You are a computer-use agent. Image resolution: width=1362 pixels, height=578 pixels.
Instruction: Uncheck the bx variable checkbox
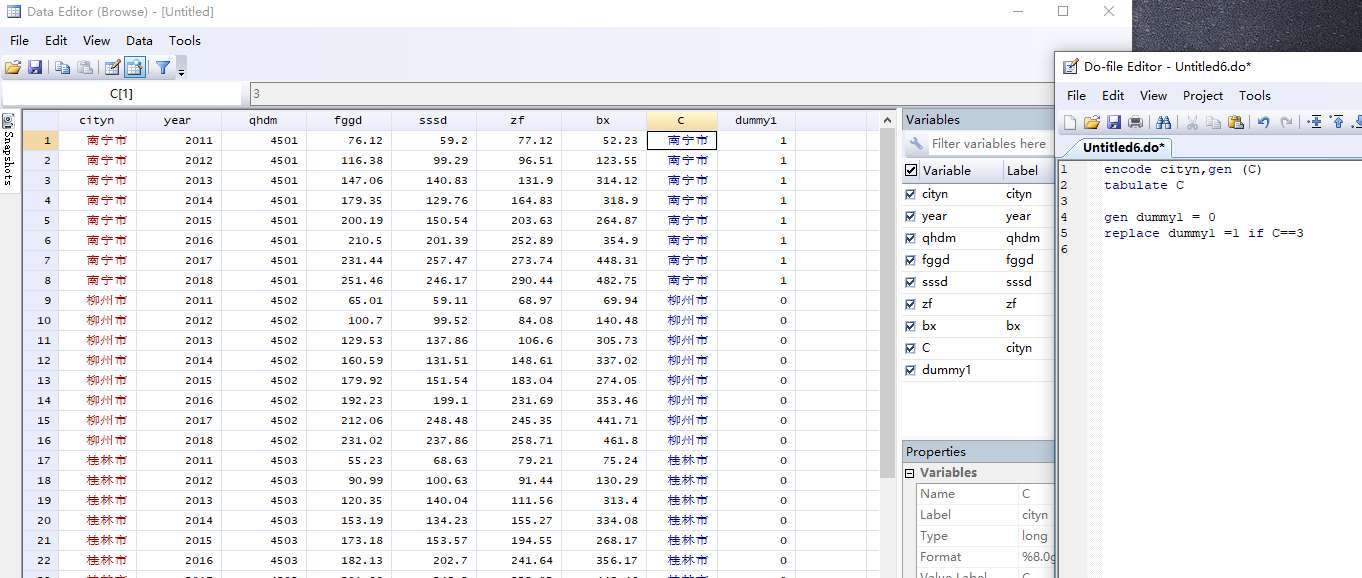[910, 326]
